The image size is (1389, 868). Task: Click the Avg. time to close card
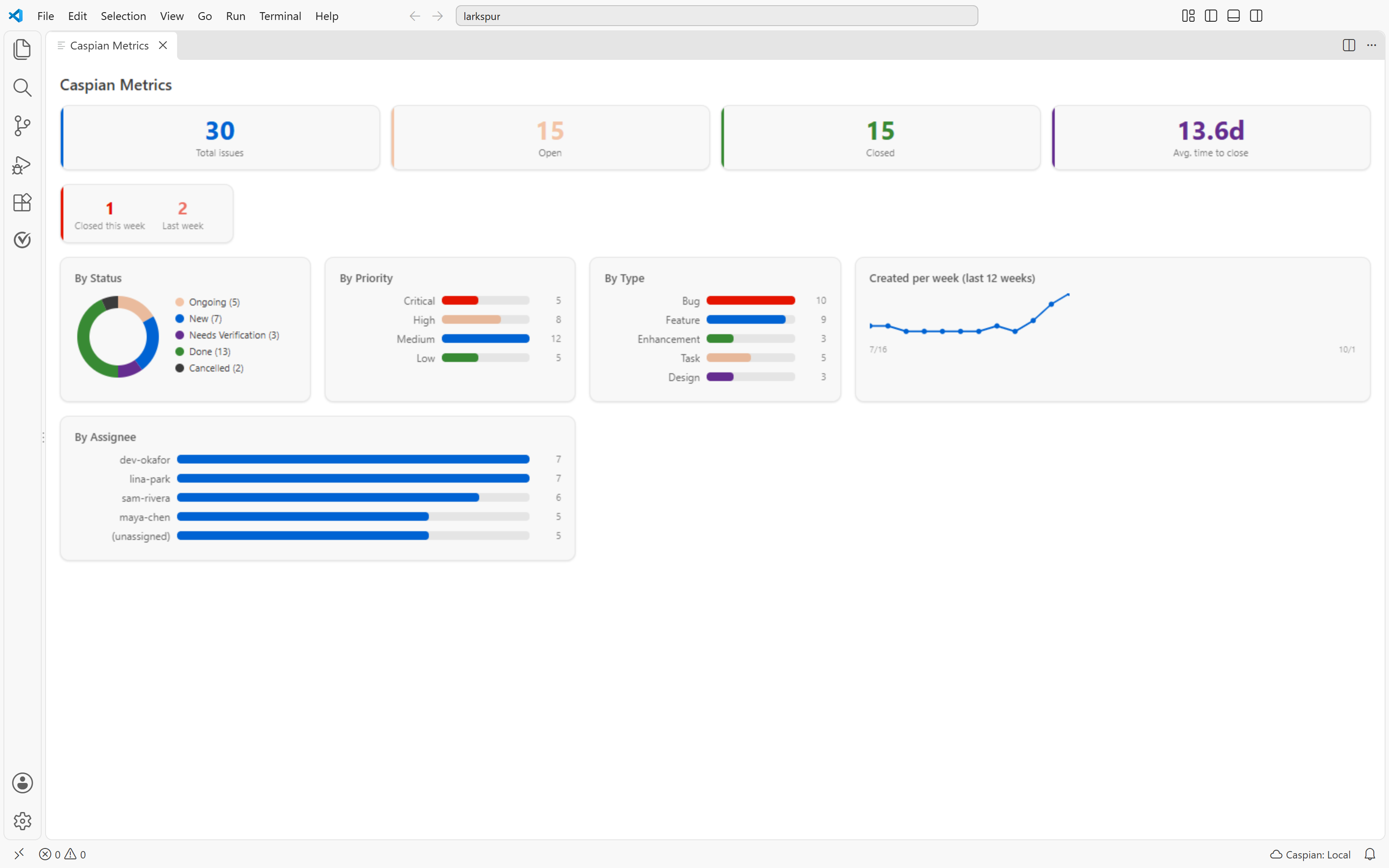pos(1211,138)
